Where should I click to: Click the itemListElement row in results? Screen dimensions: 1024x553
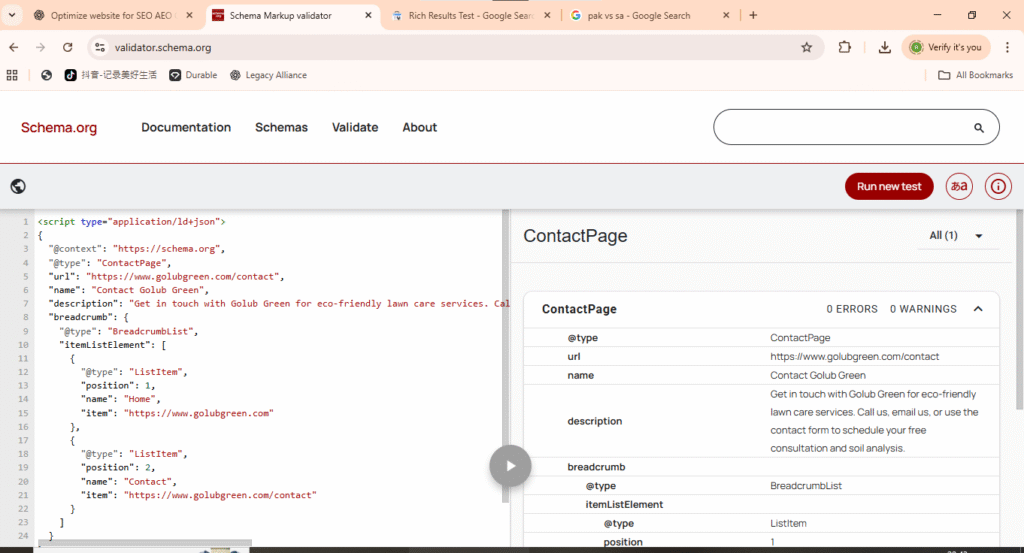(x=761, y=505)
